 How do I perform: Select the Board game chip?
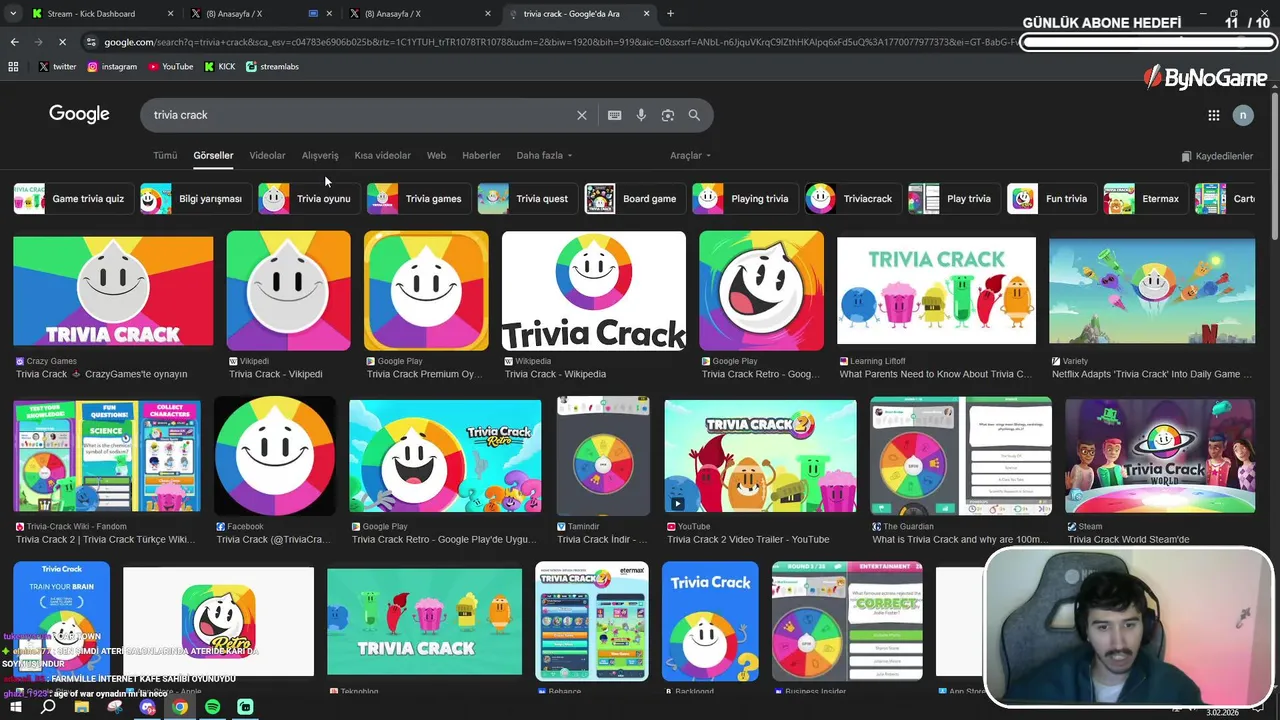pos(634,199)
